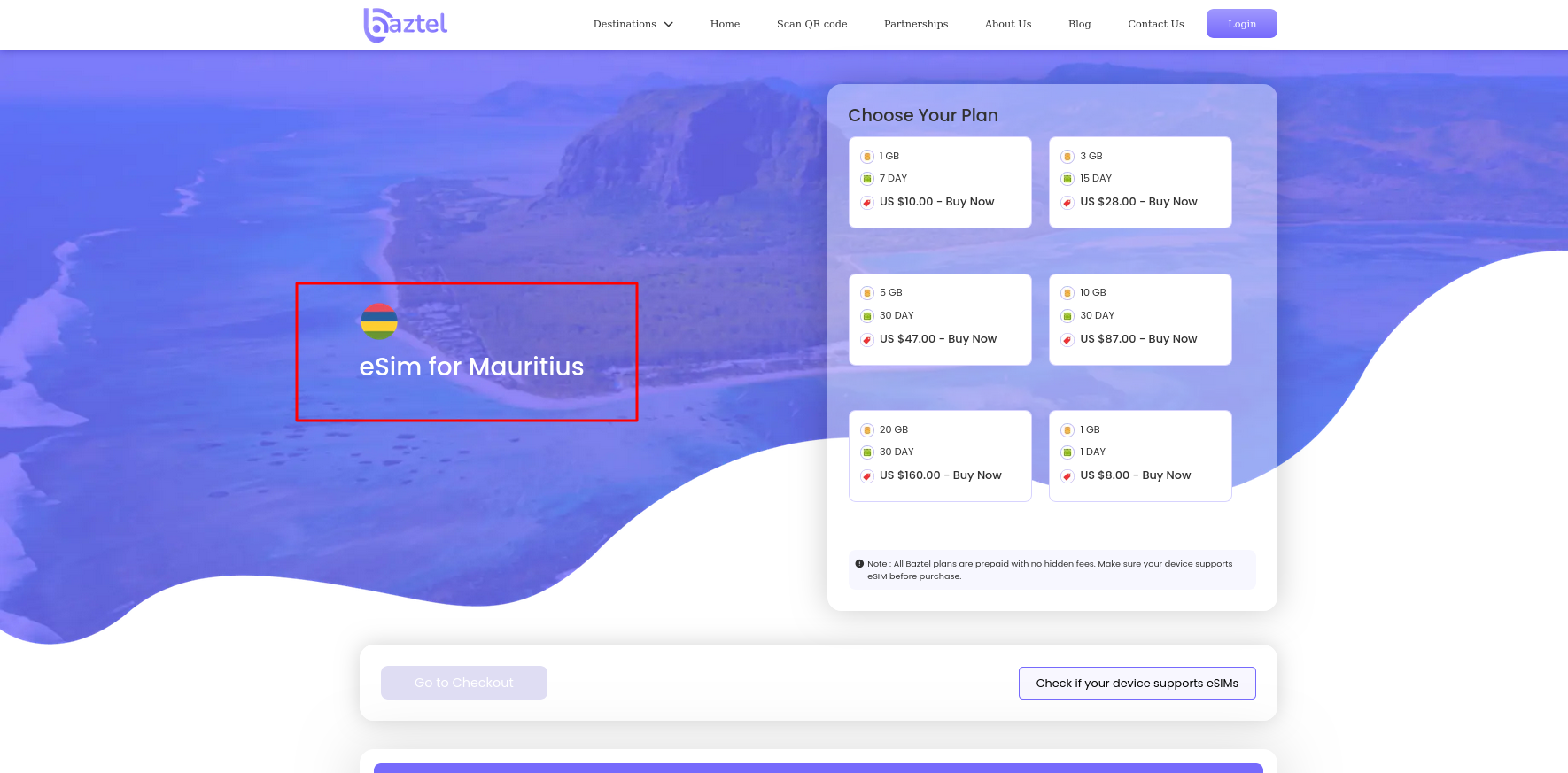
Task: Click the calendar icon next to 15 DAY
Action: [x=1067, y=179]
